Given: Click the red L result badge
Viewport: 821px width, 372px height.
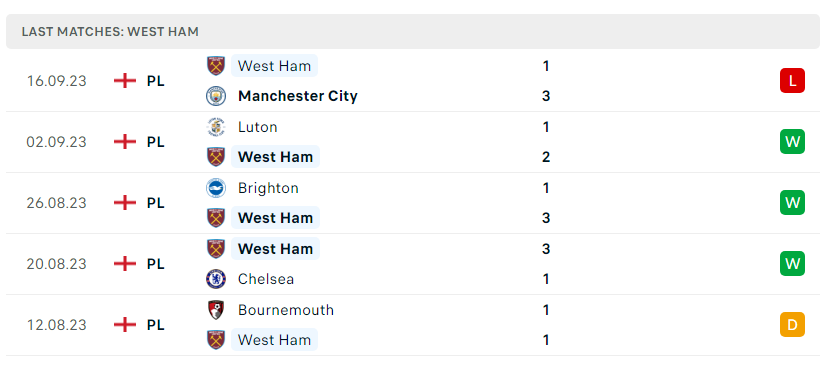Looking at the screenshot, I should coord(792,81).
